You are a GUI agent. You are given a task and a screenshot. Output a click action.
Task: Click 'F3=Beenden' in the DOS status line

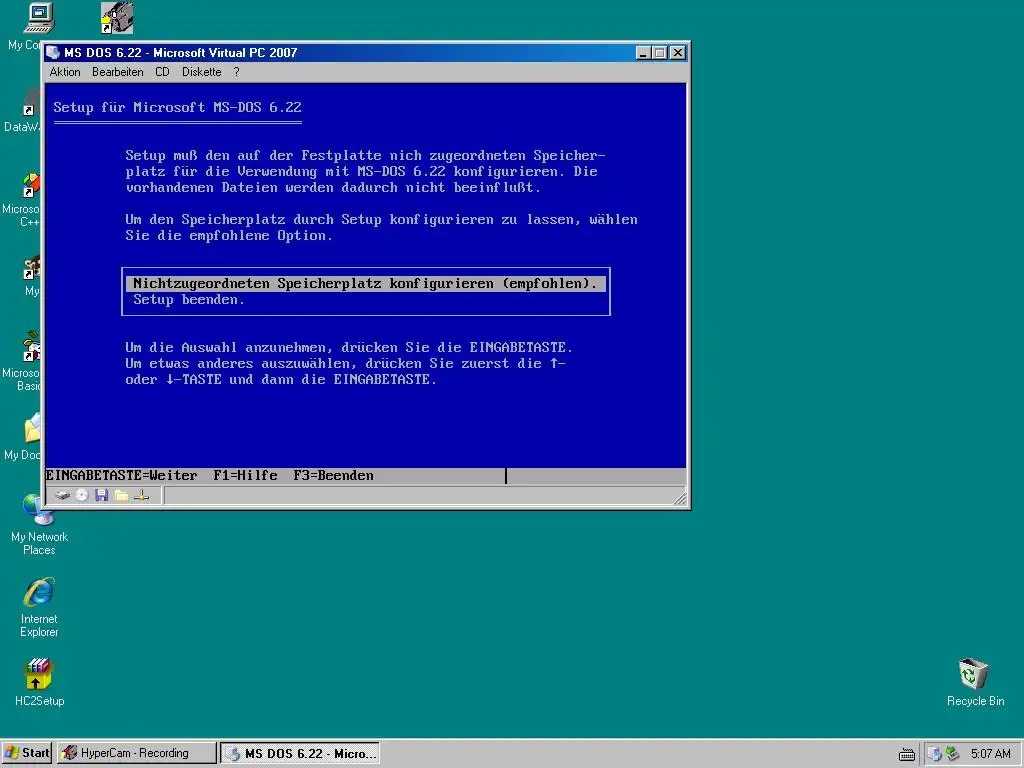(333, 475)
